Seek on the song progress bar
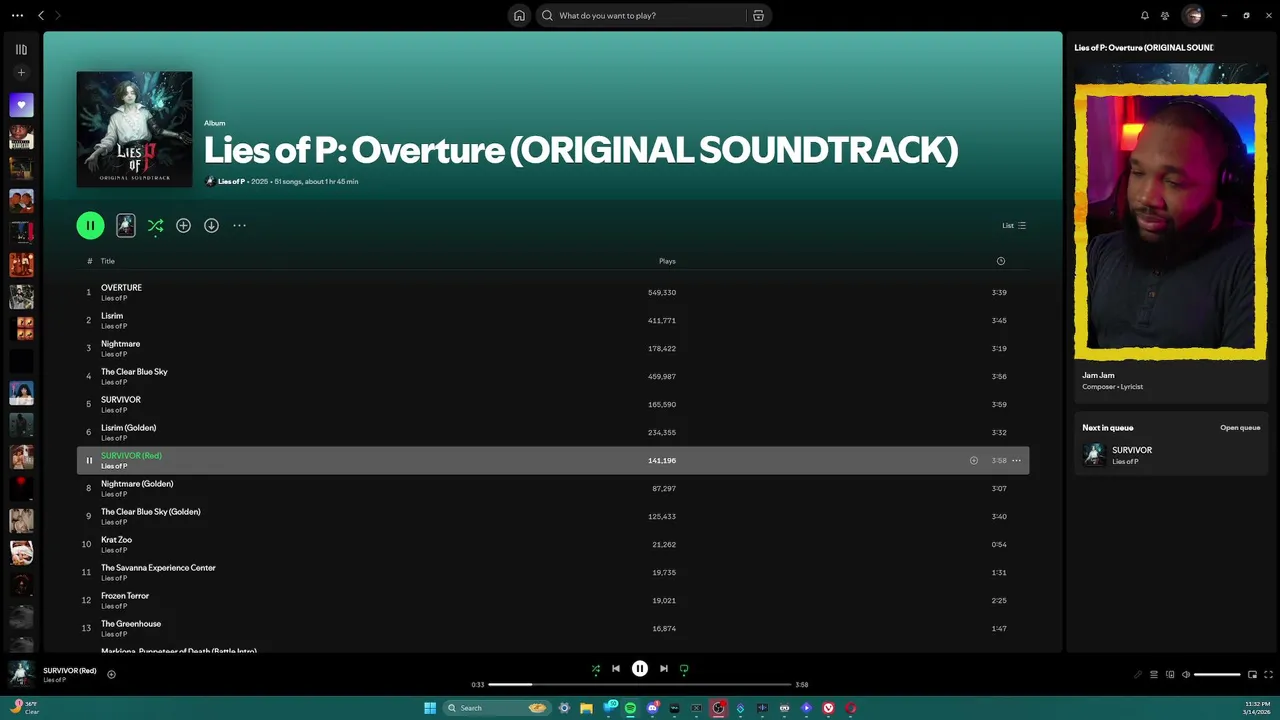 pyautogui.click(x=640, y=685)
